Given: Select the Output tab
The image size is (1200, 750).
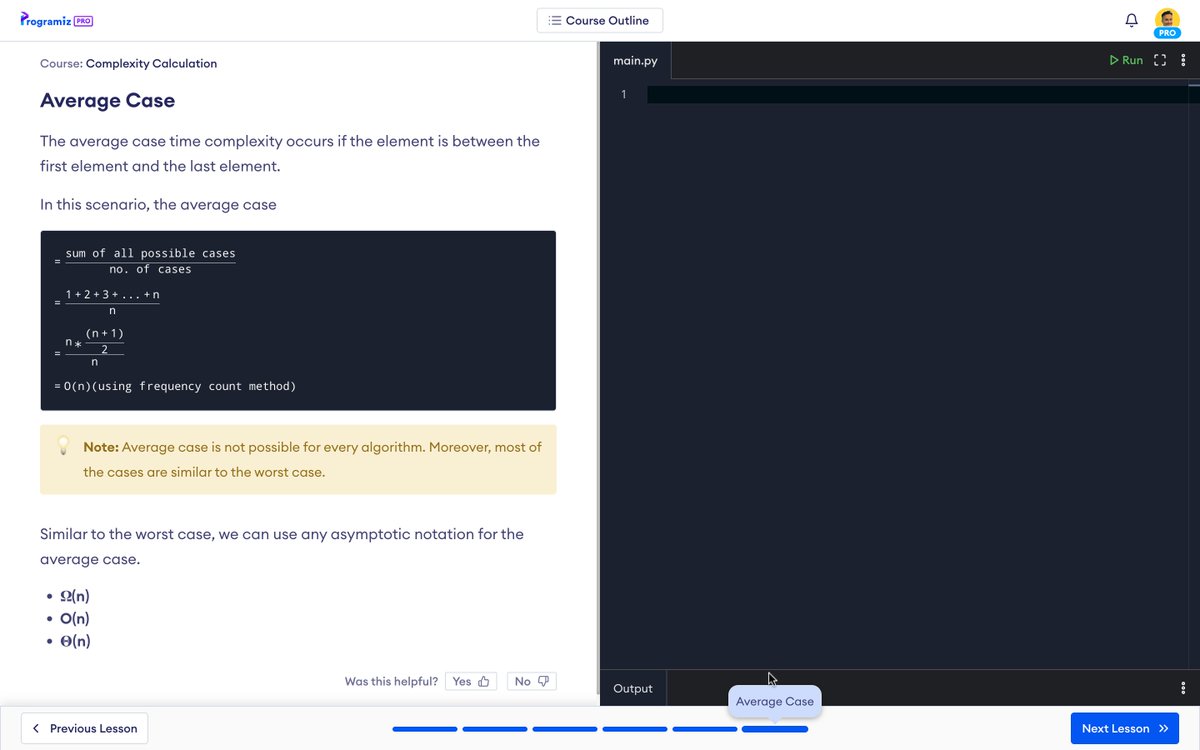Looking at the screenshot, I should [x=633, y=688].
